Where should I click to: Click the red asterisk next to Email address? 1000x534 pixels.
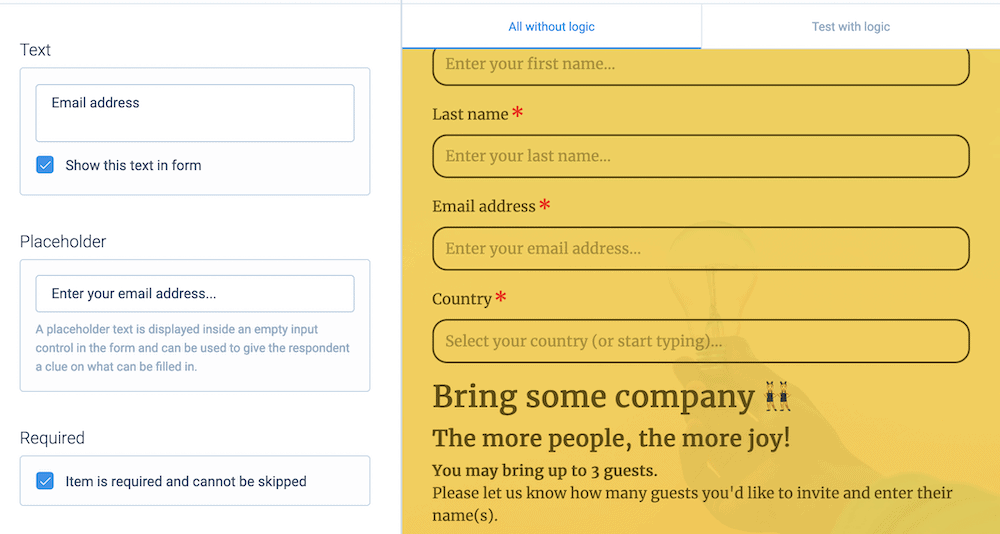click(x=545, y=205)
